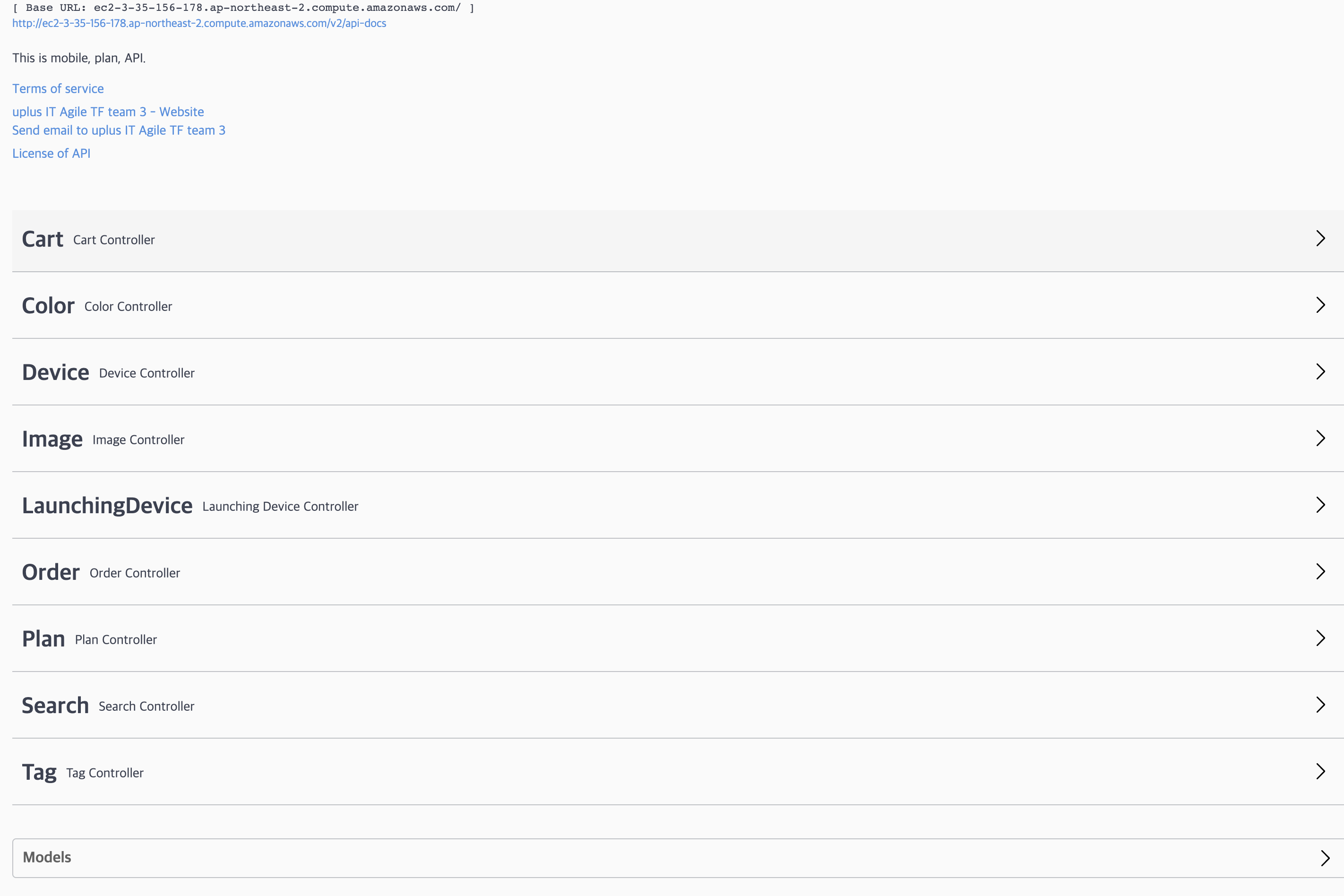Click the chevron arrow on the Models row
The image size is (1344, 896).
[x=1326, y=857]
